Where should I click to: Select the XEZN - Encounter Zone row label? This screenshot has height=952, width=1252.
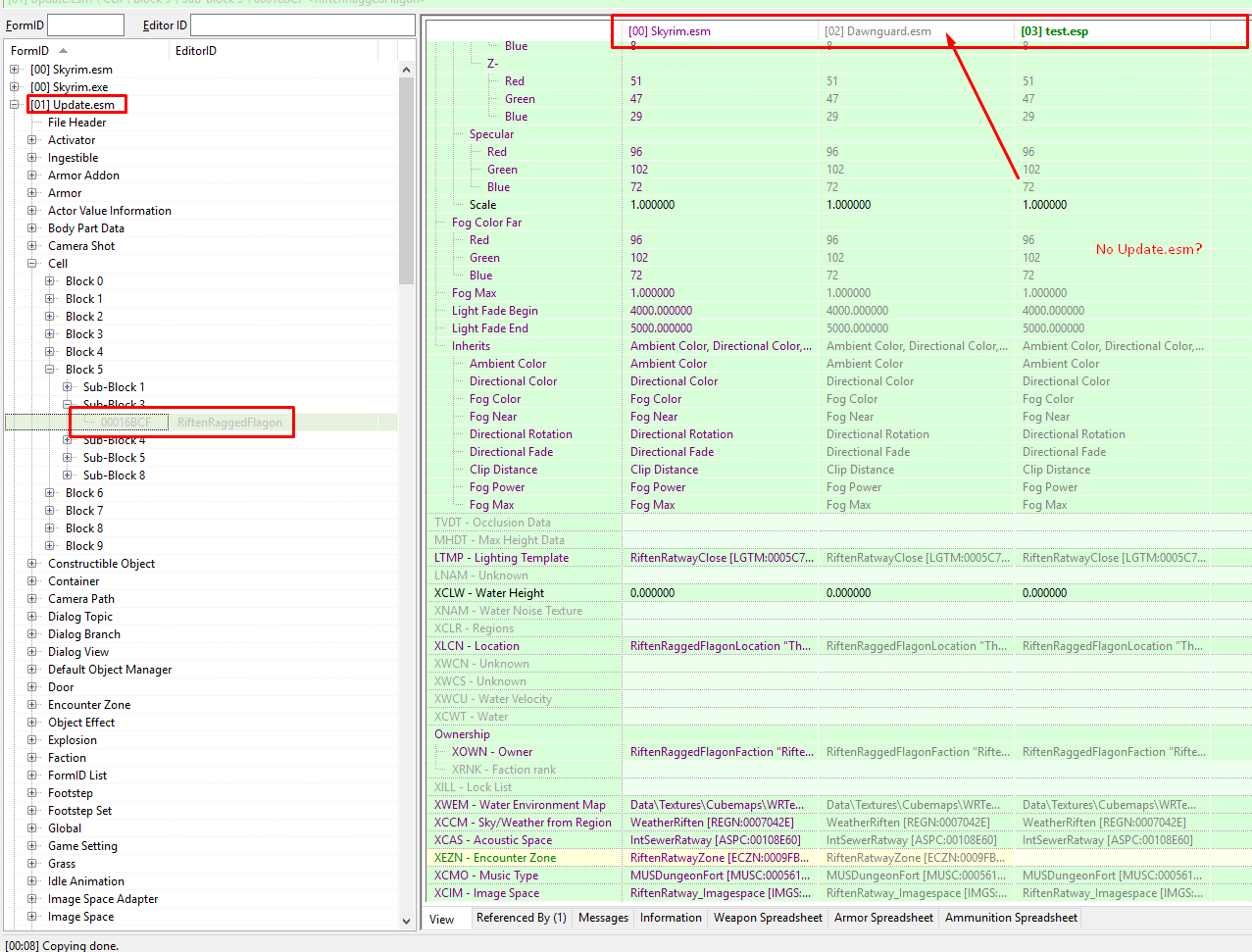click(495, 858)
